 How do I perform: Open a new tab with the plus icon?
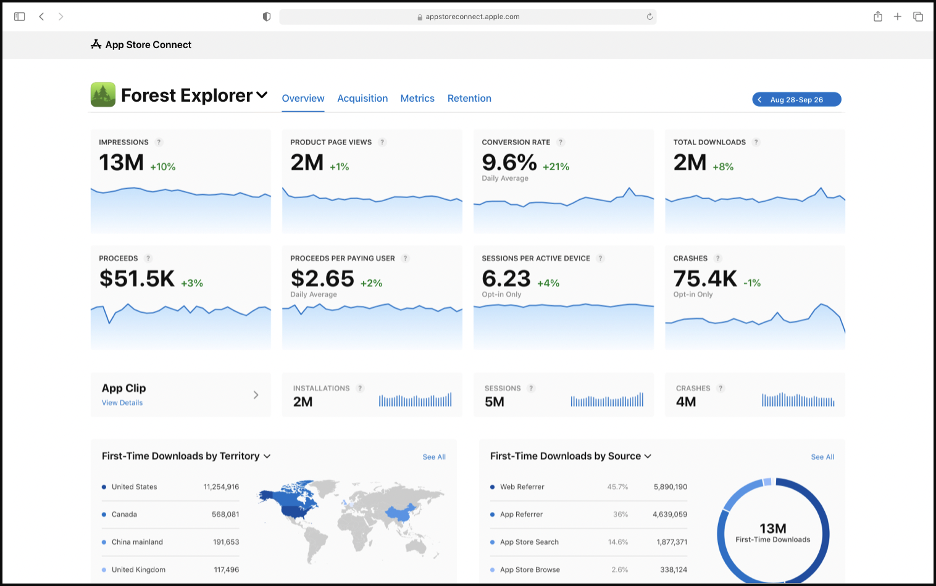tap(898, 16)
